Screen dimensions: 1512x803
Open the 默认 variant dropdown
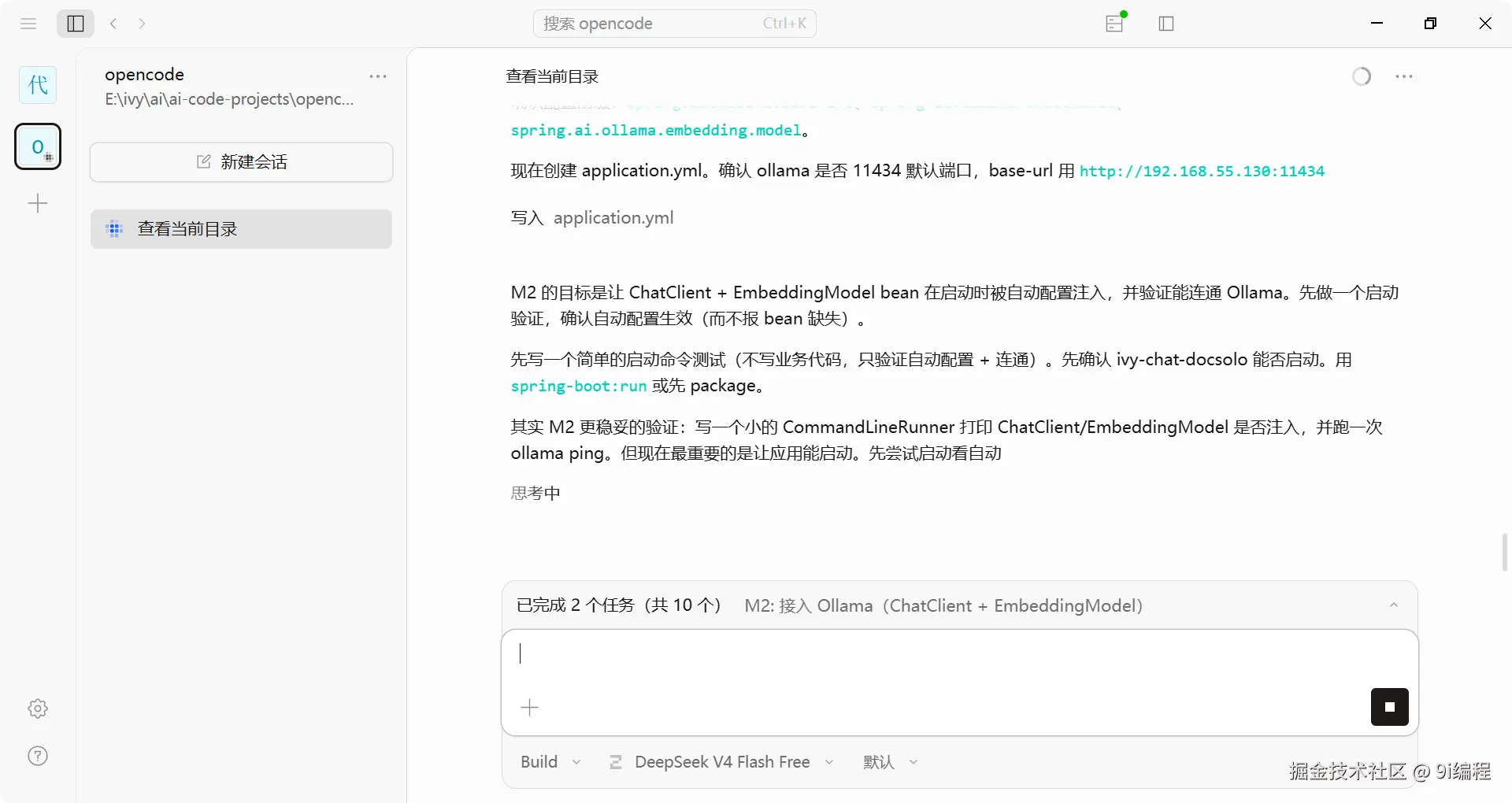(x=891, y=762)
